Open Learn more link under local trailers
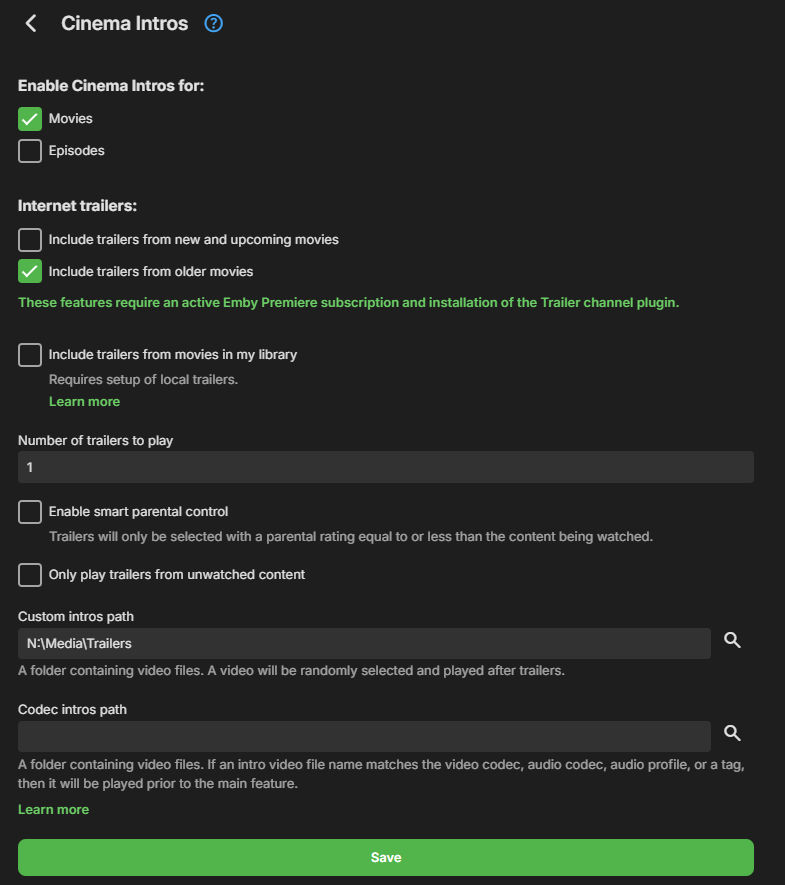Screen dimensions: 785x885 point(84,402)
